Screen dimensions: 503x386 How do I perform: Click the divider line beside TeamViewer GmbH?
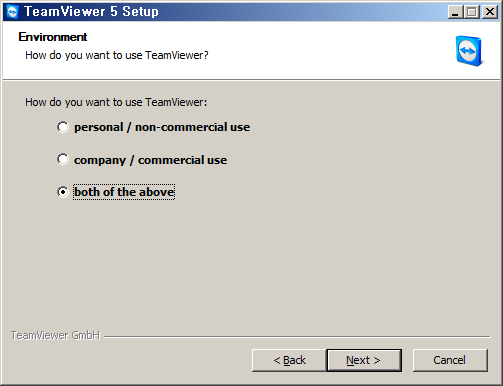point(297,337)
